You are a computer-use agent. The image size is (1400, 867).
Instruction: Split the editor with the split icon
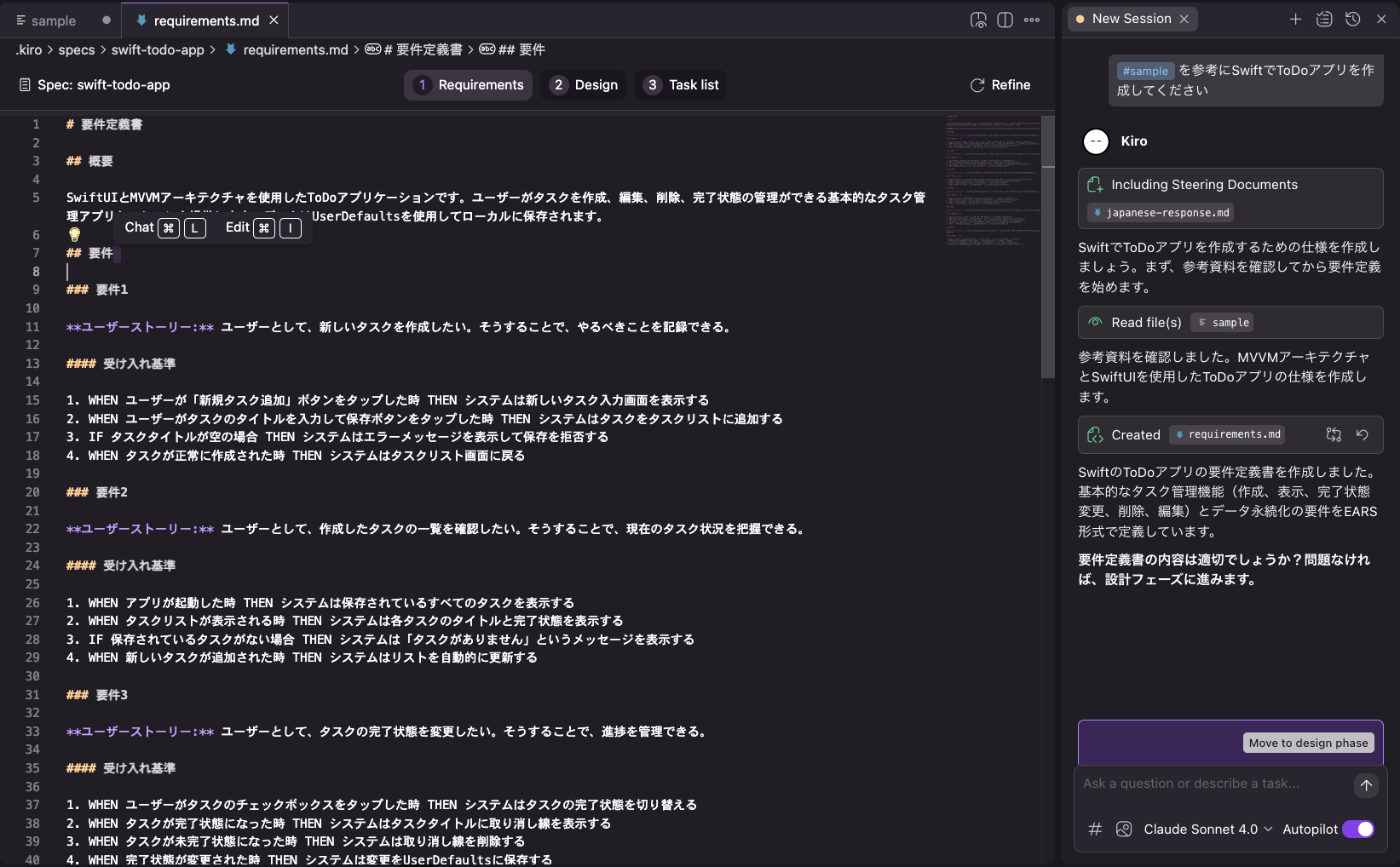point(1005,20)
